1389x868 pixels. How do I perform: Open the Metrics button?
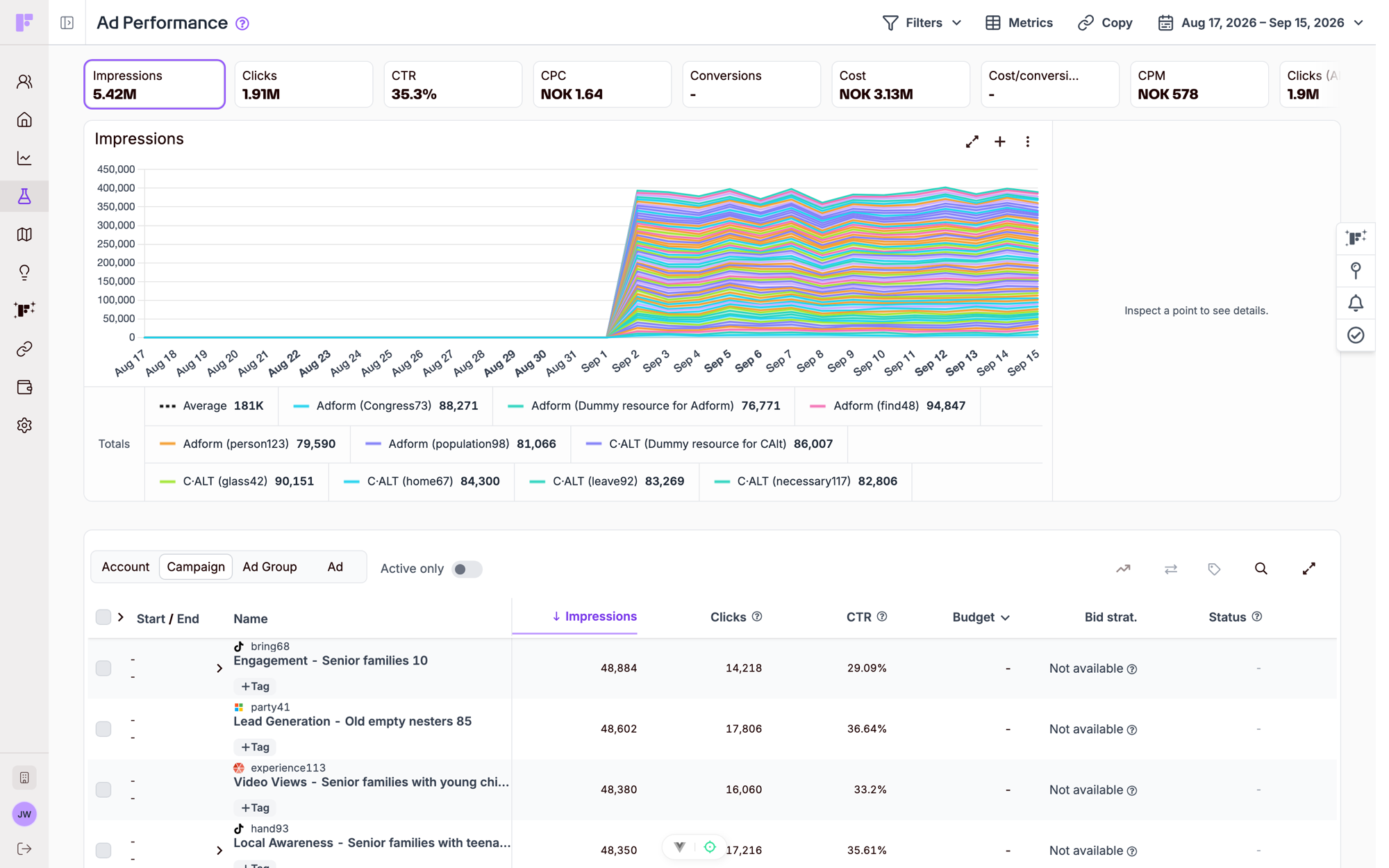point(1019,23)
